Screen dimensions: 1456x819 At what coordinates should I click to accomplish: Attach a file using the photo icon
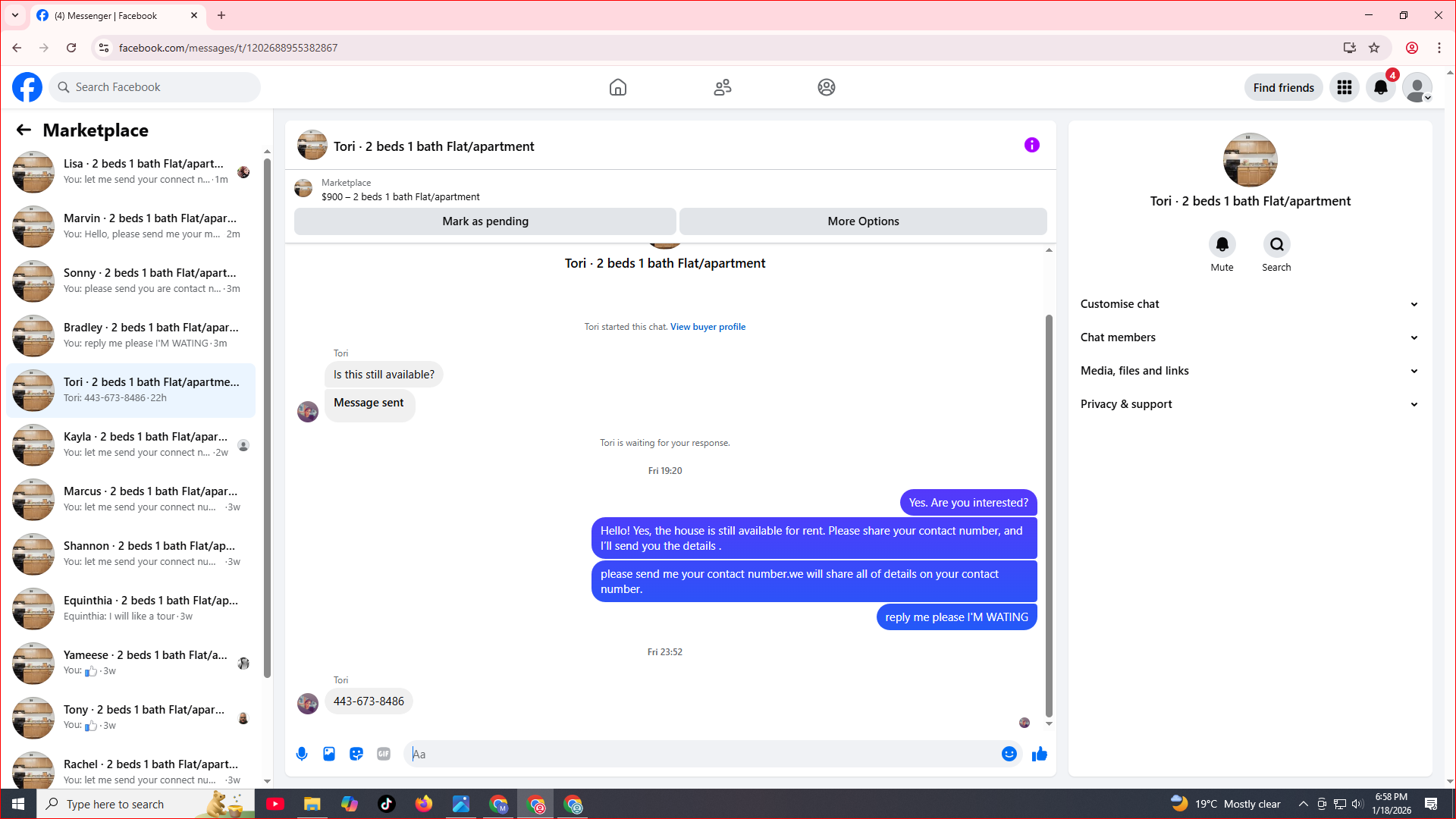(329, 754)
